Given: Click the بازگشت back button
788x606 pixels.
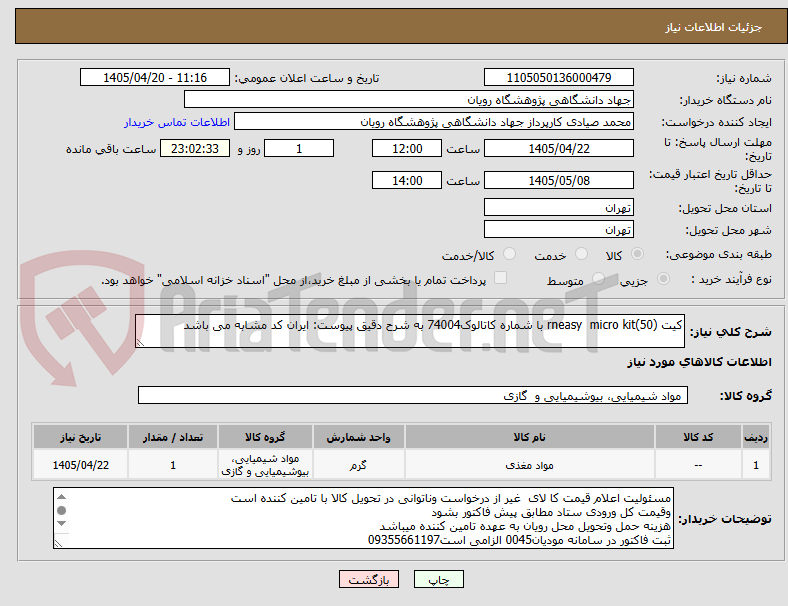Looking at the screenshot, I should [x=369, y=579].
